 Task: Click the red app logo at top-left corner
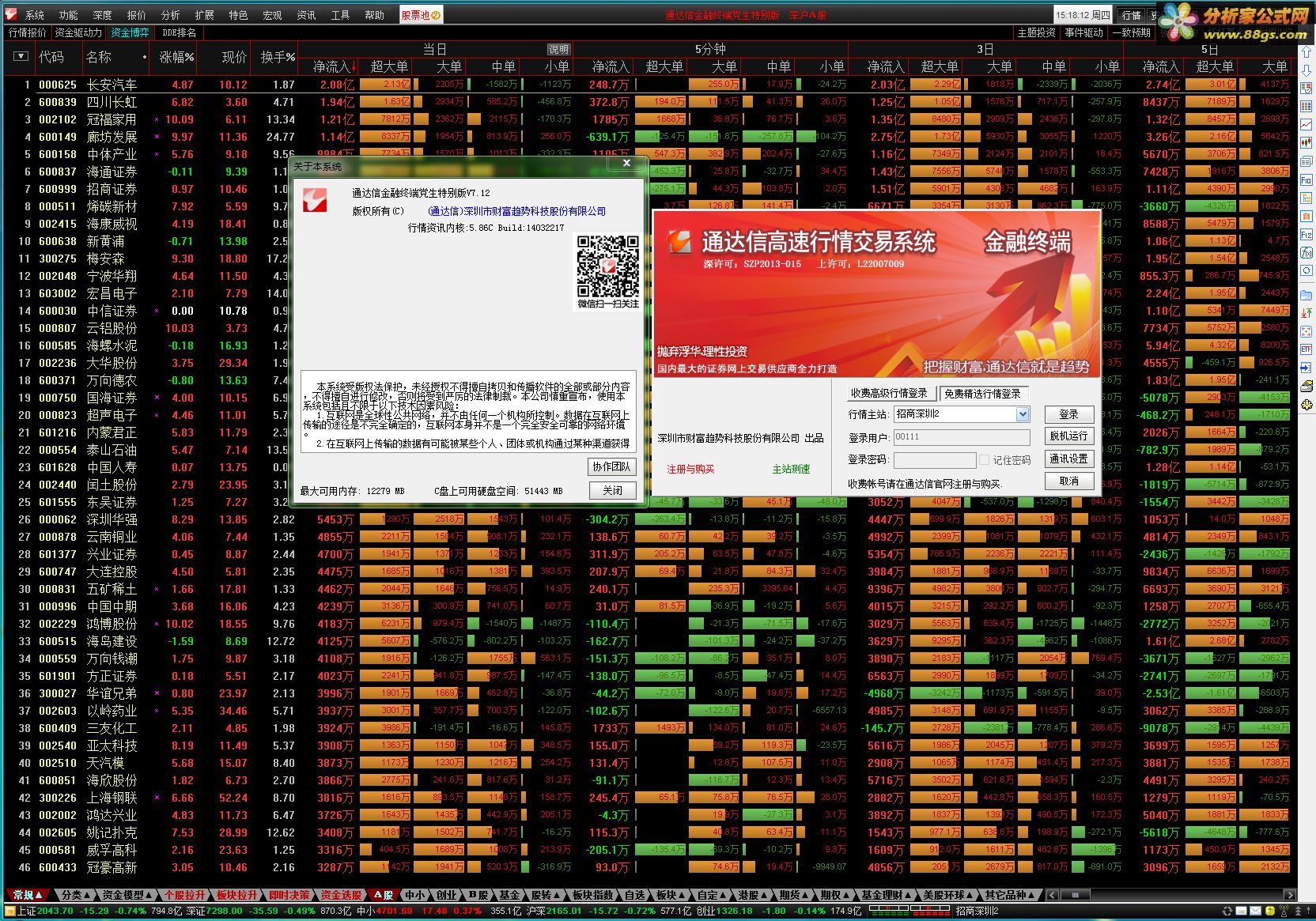[x=11, y=14]
